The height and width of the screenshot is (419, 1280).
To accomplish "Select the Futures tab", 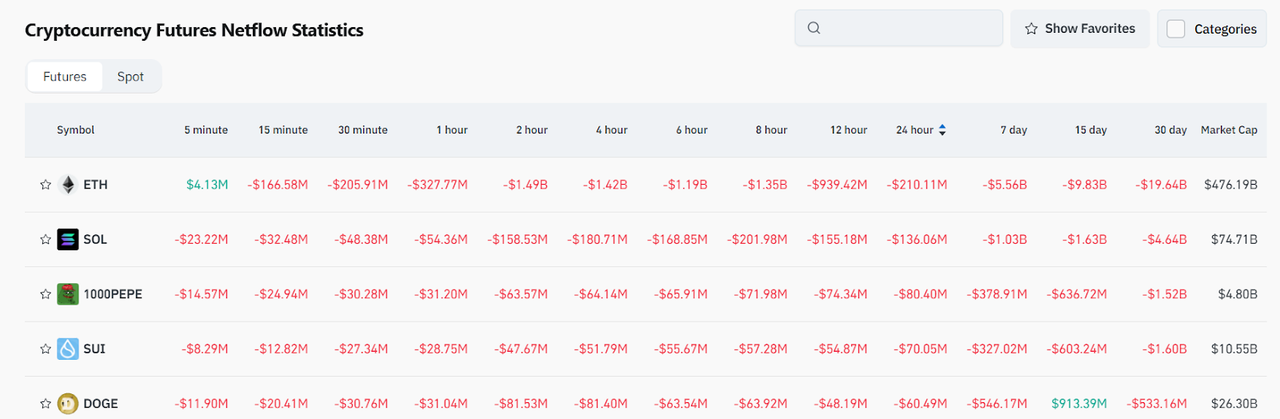I will coord(65,76).
